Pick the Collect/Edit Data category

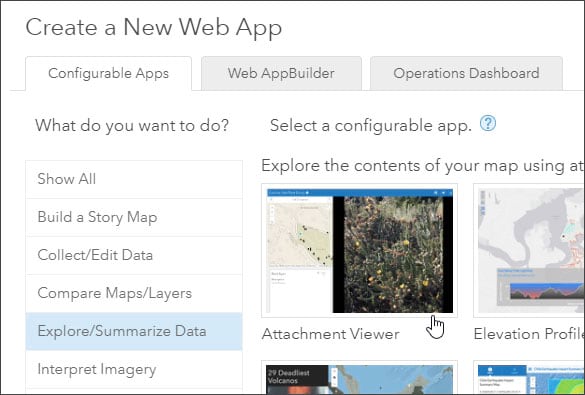point(134,256)
